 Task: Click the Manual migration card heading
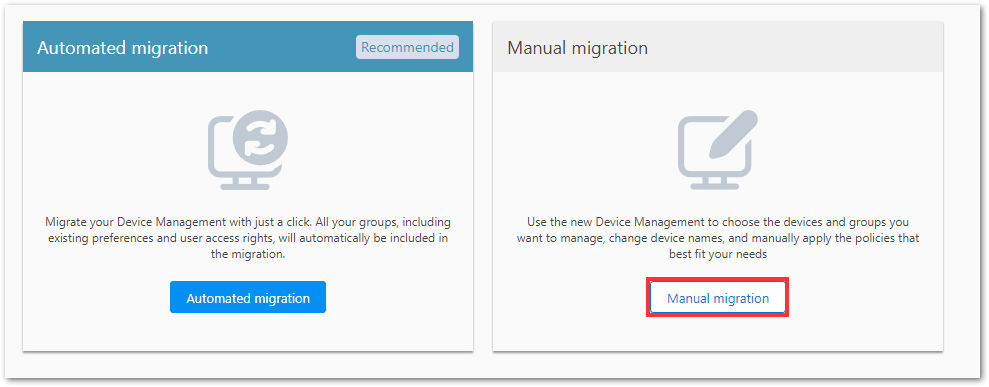[x=578, y=48]
